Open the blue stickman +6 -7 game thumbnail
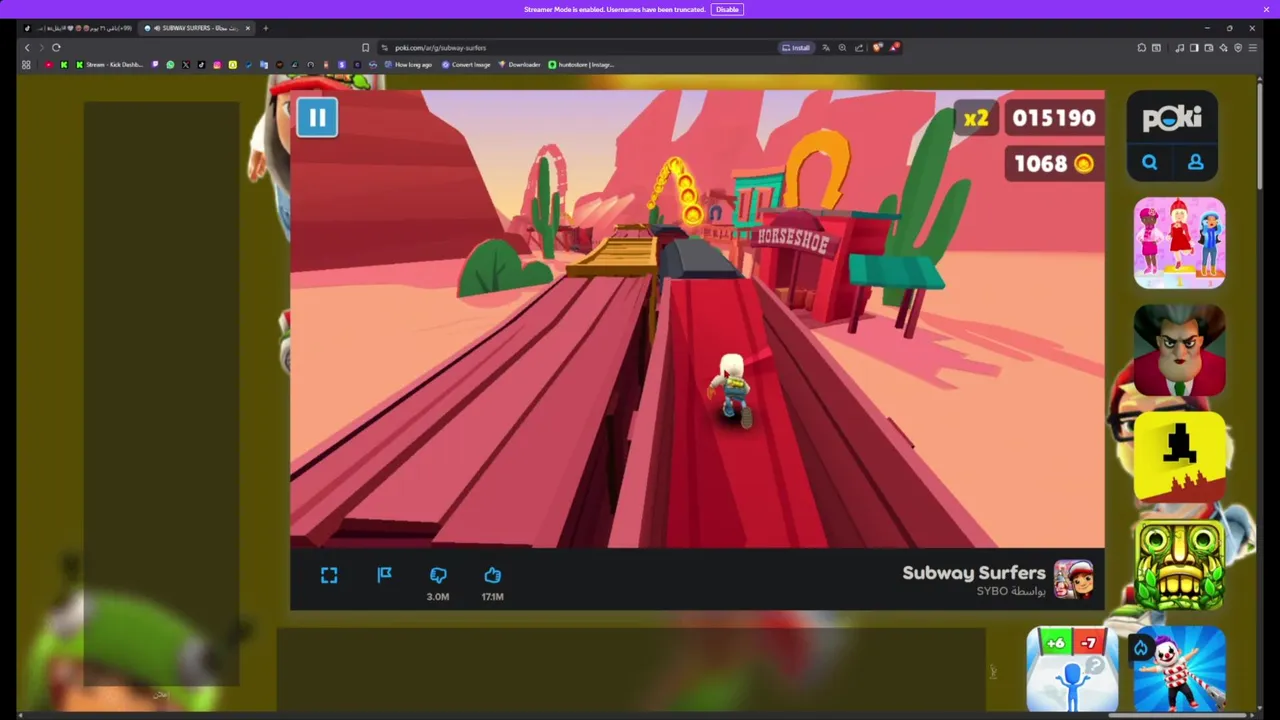This screenshot has height=720, width=1280. (1072, 670)
